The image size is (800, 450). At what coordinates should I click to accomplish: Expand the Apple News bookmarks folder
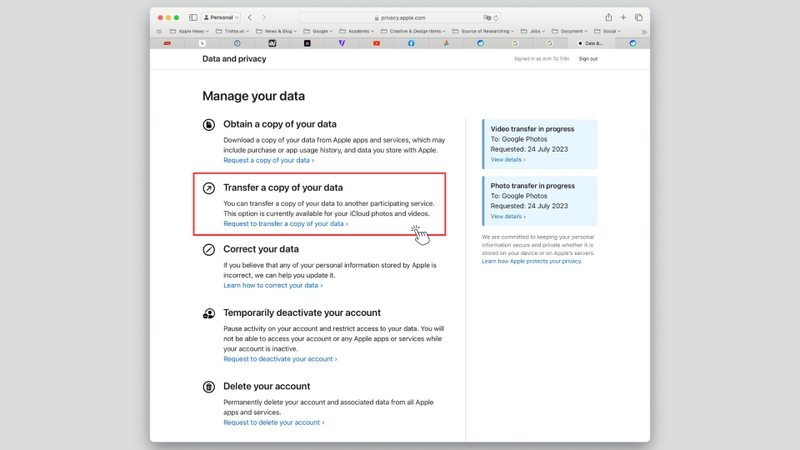189,31
